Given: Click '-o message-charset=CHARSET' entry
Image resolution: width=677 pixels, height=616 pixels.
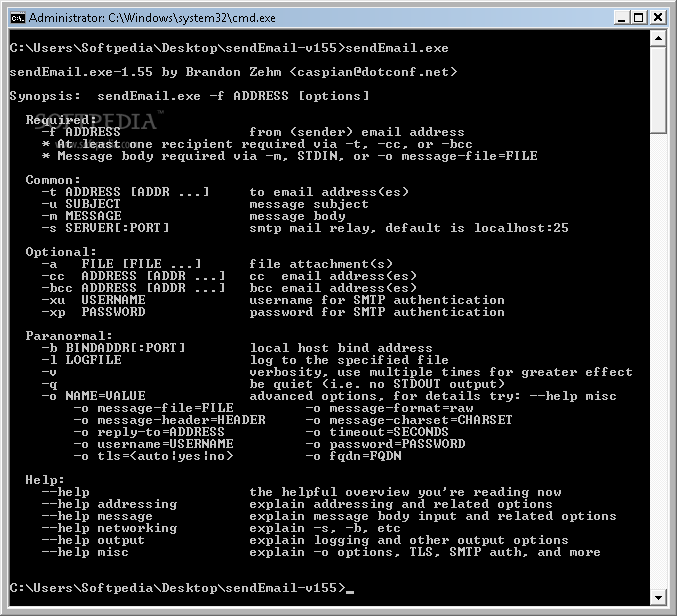Looking at the screenshot, I should [408, 420].
